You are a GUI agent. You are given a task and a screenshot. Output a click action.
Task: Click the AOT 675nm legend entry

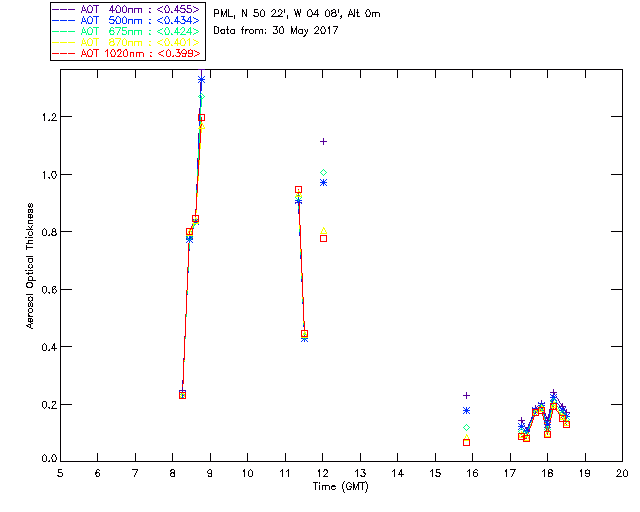pyautogui.click(x=126, y=31)
